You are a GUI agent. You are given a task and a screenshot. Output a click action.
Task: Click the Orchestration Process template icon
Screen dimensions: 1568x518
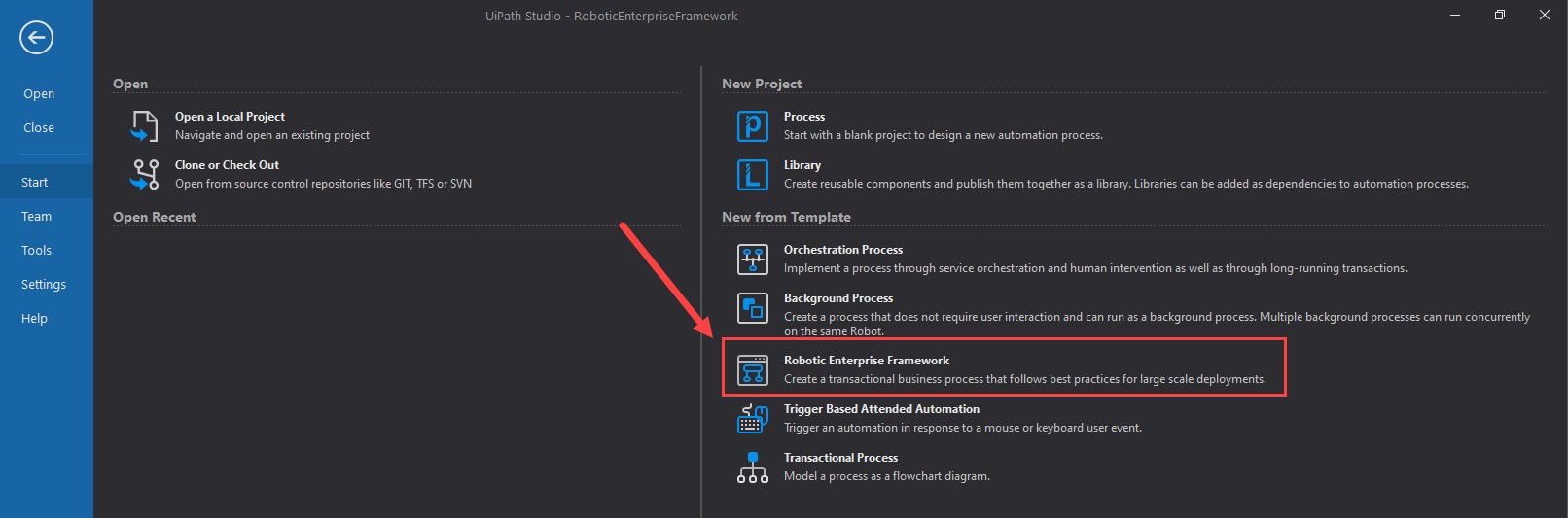tap(753, 259)
